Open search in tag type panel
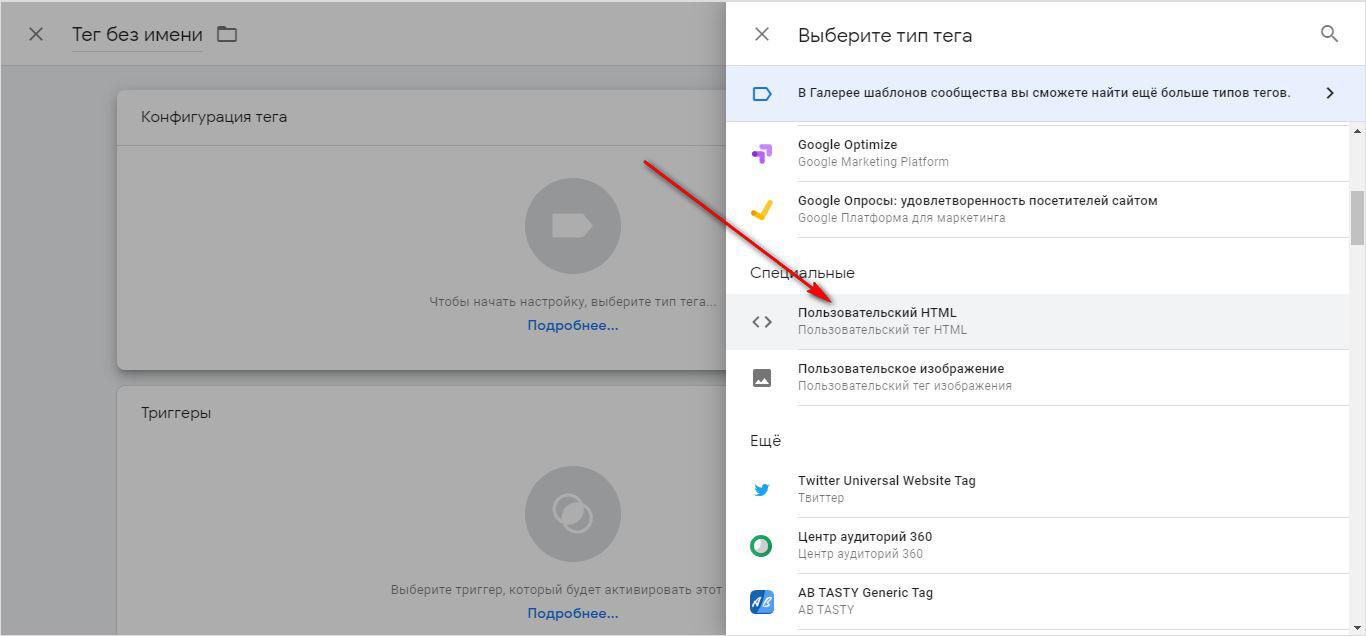Viewport: 1366px width, 636px height. (1329, 34)
